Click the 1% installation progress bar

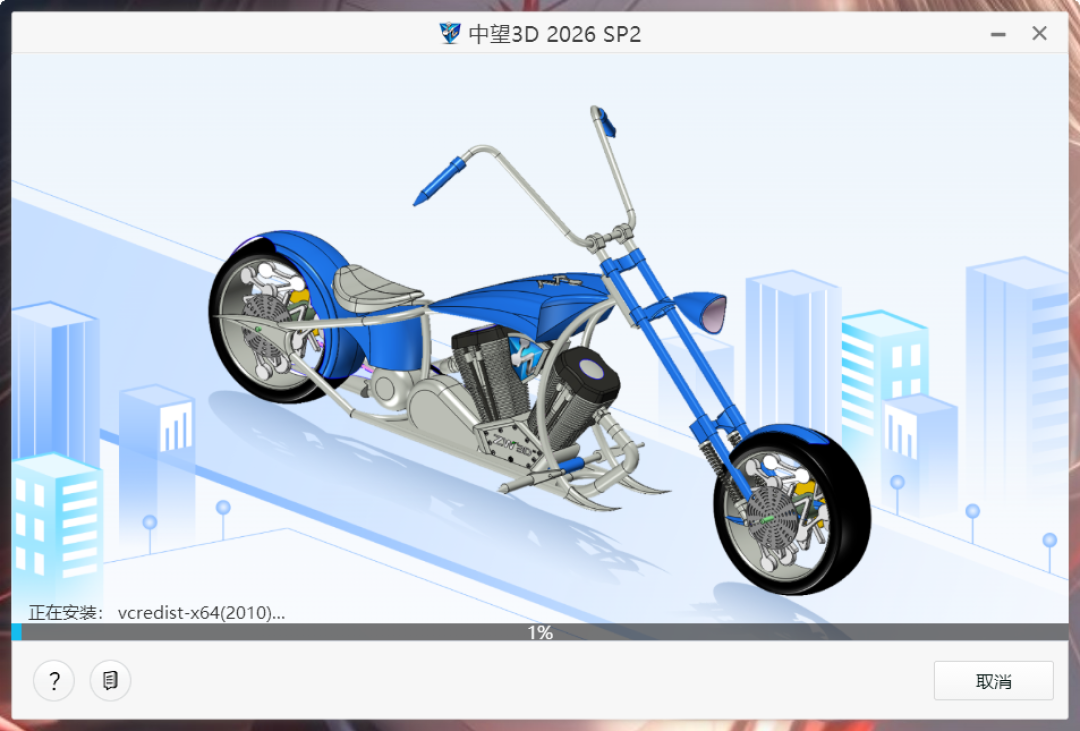[x=540, y=632]
